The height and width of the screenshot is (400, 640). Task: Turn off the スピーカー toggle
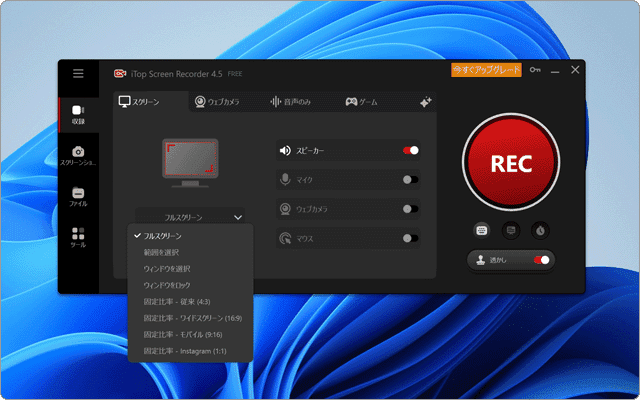[x=411, y=151]
